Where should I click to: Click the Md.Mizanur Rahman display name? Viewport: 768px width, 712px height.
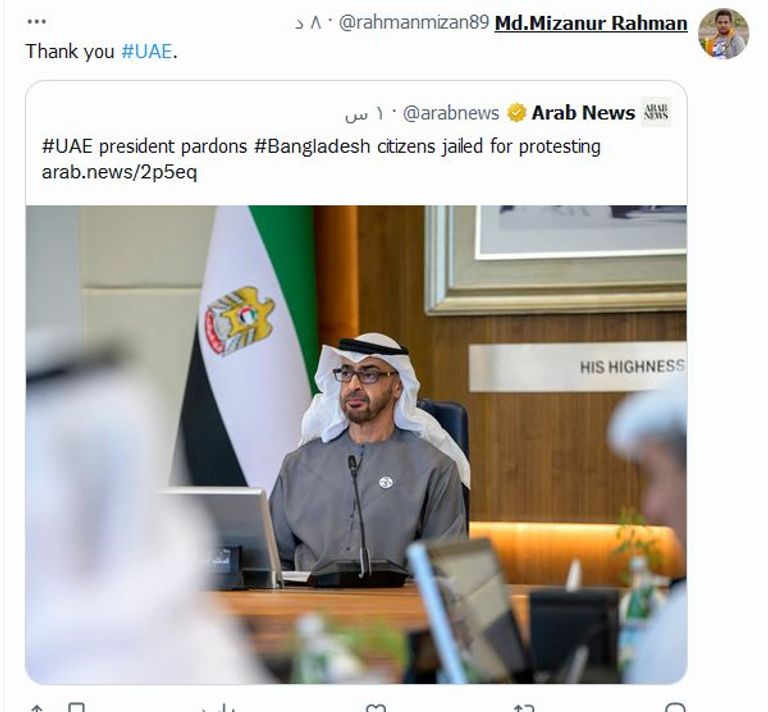click(591, 23)
